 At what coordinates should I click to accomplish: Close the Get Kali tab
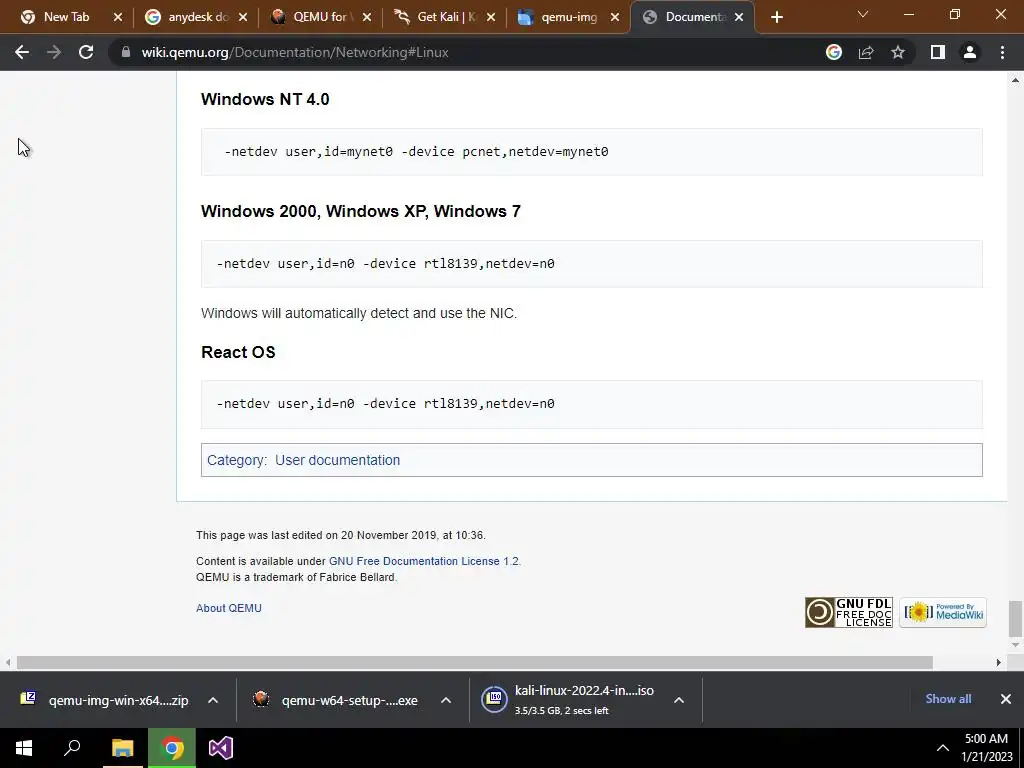tap(491, 18)
